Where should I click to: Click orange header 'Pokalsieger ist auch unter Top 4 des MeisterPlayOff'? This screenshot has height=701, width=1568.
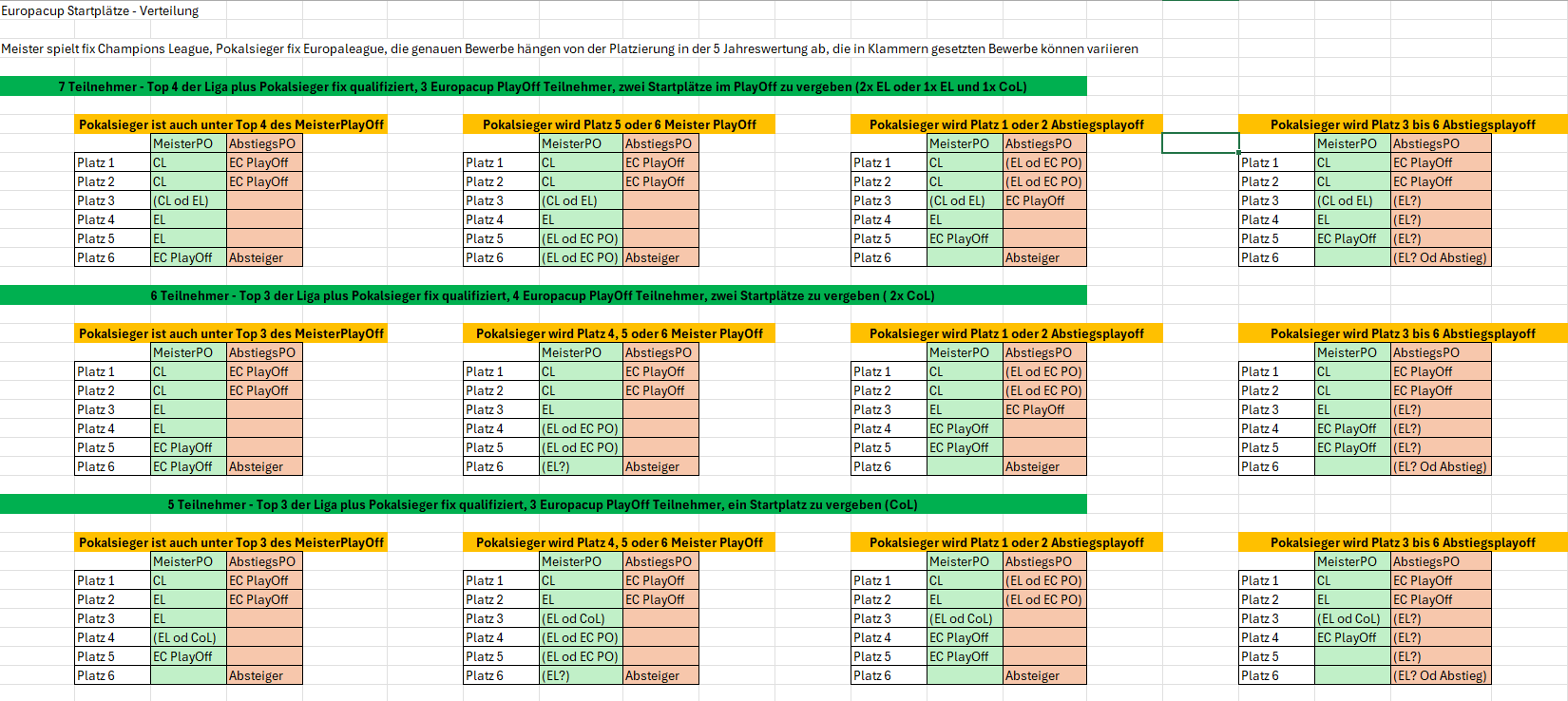[231, 124]
